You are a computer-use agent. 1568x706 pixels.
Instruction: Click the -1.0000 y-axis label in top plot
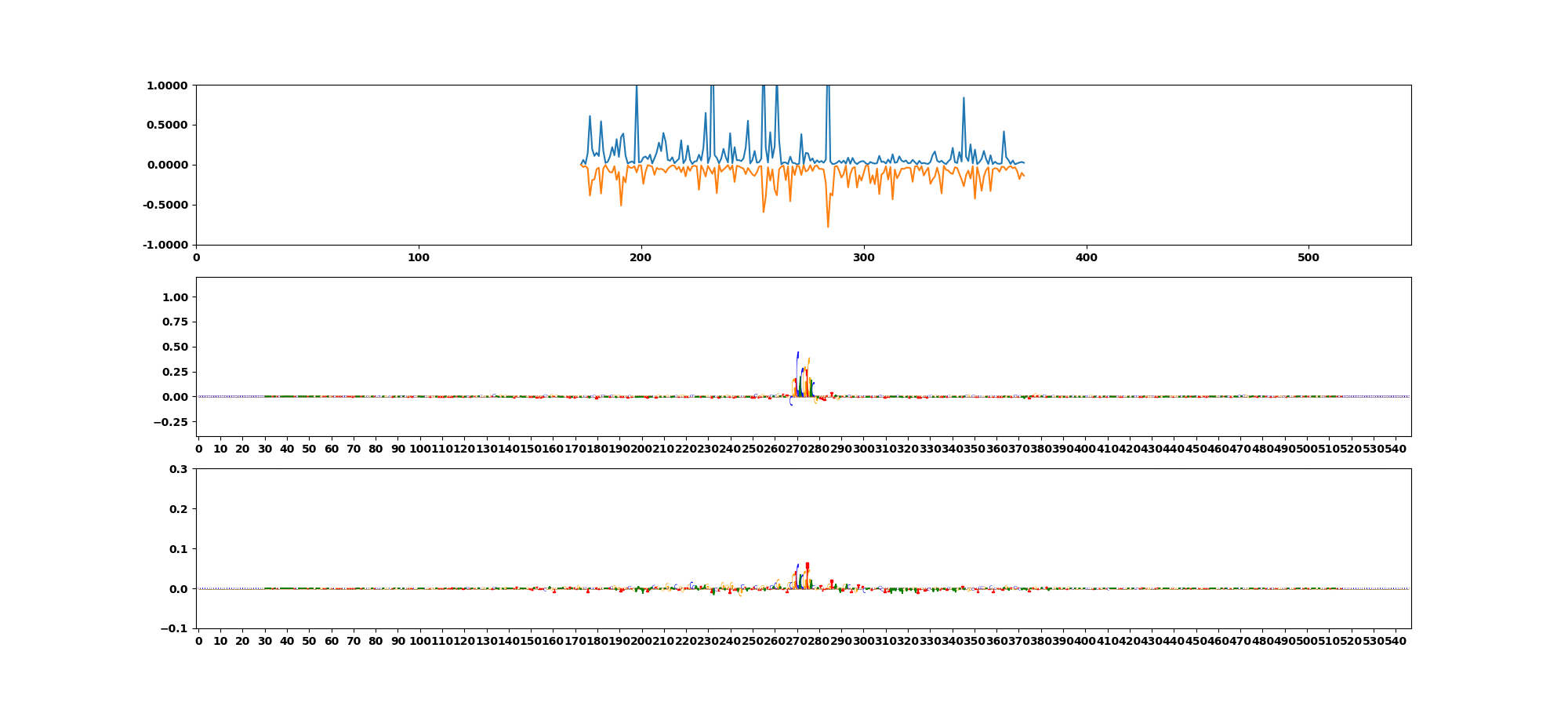(165, 246)
